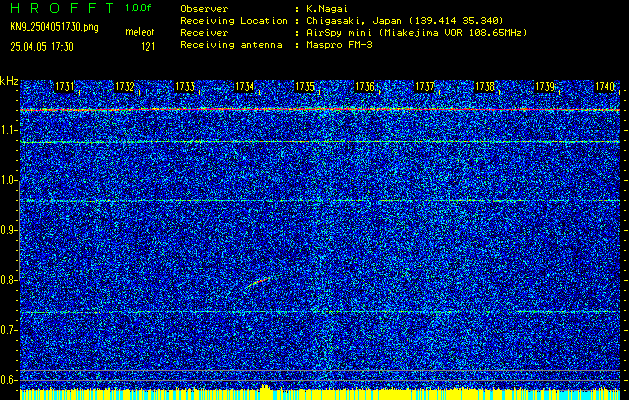Click the 1738 time marker
This screenshot has height=400, width=629.
485,87
